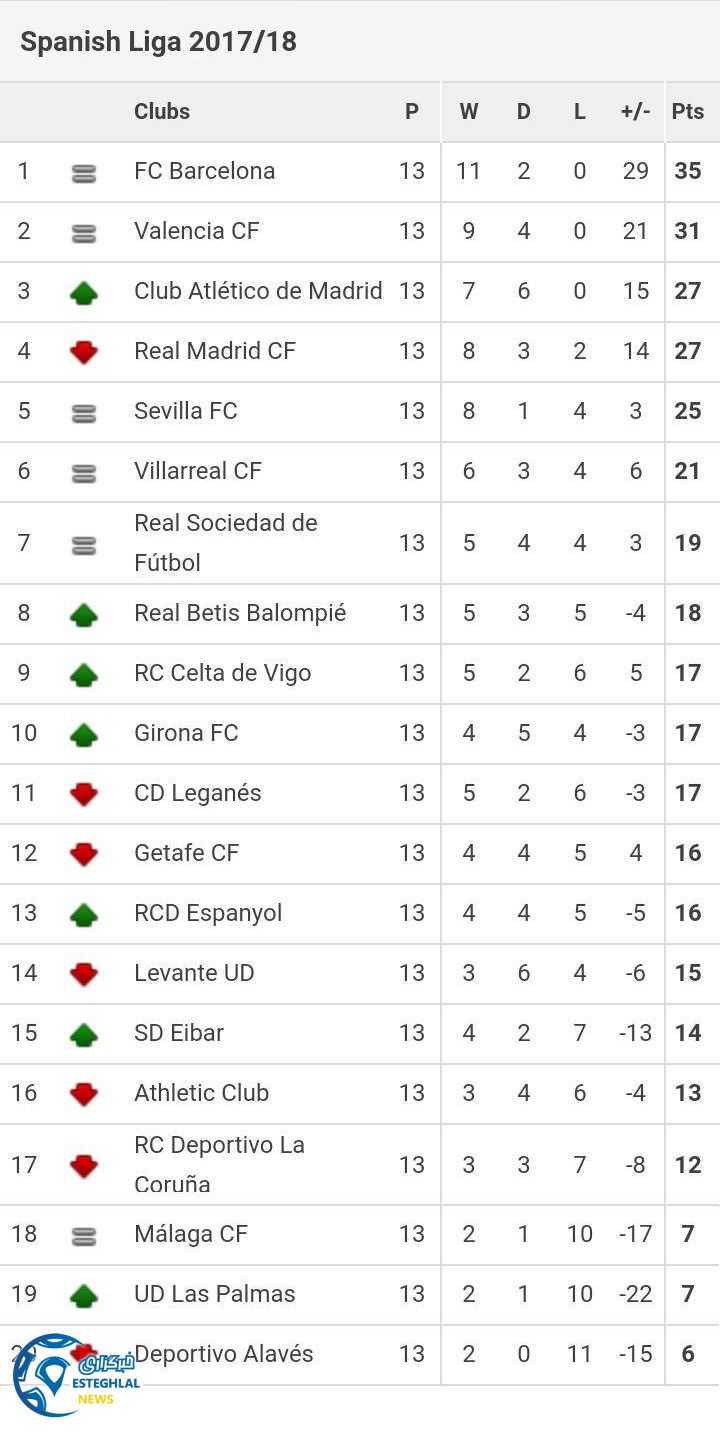Click the green up arrow beside Real Betis Balompié
Screen dimensions: 720x1439
click(84, 615)
